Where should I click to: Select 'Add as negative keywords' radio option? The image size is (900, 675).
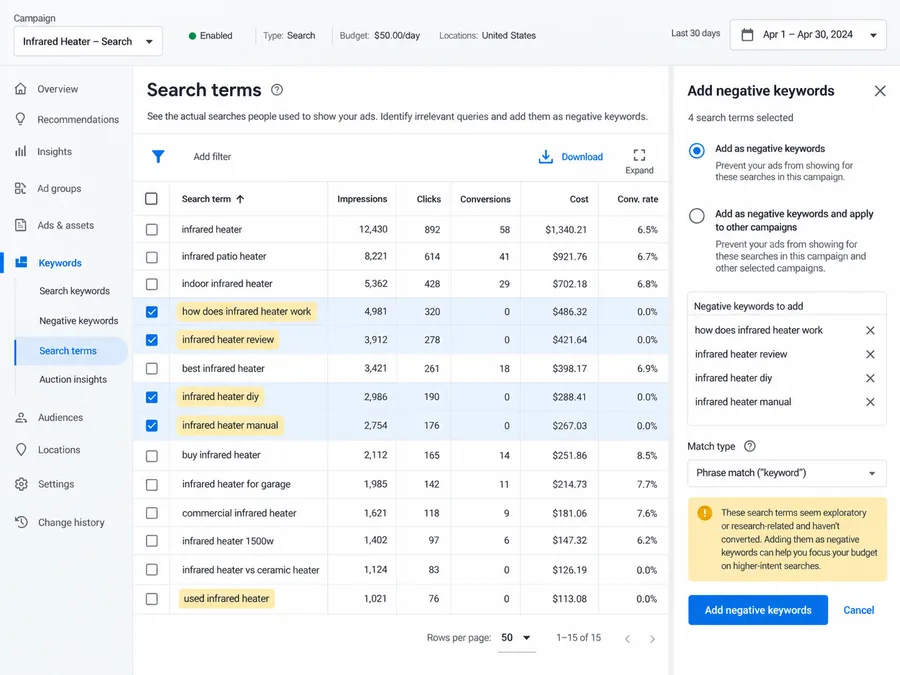[x=697, y=151]
